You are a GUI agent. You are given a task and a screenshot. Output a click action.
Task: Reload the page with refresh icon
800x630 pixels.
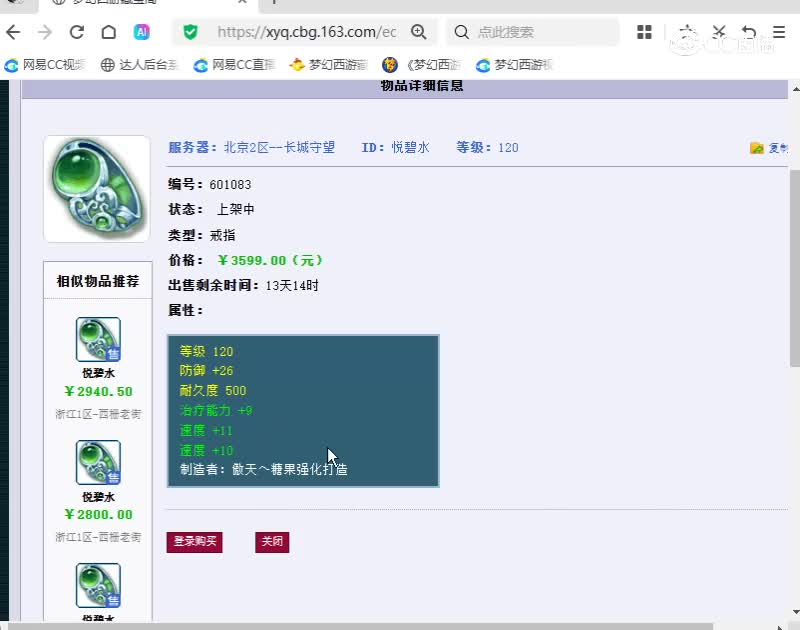tap(77, 32)
